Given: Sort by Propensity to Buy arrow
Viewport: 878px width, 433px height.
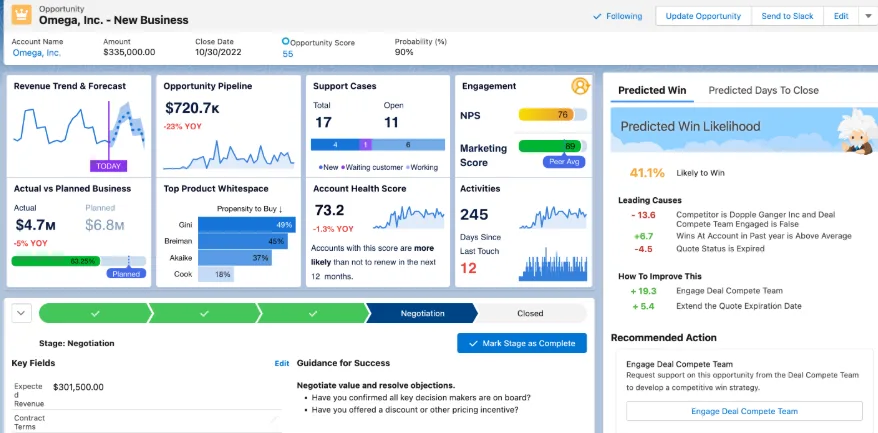Looking at the screenshot, I should (x=281, y=209).
